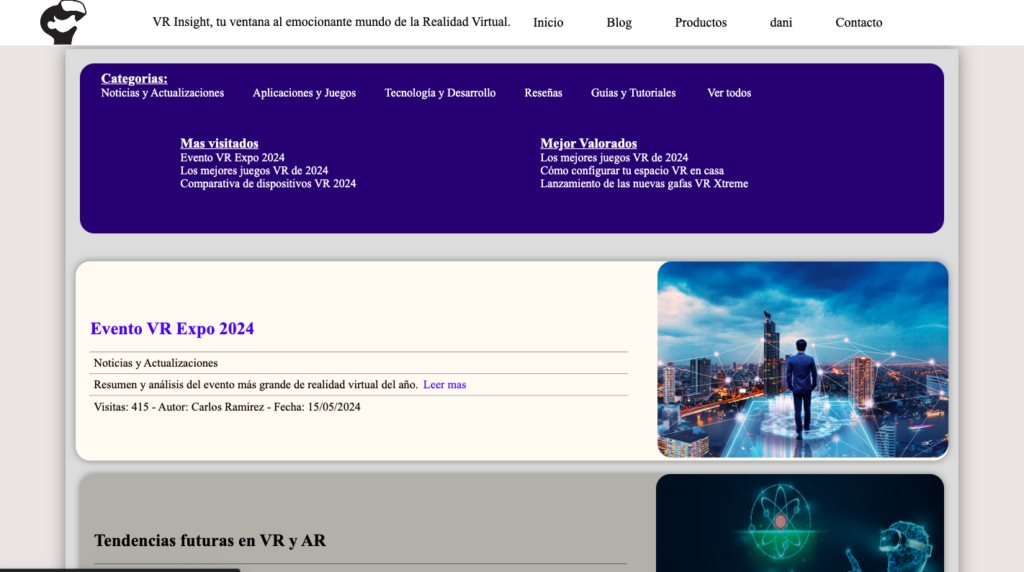Go to the Blog page
The width and height of the screenshot is (1024, 572).
[x=619, y=22]
